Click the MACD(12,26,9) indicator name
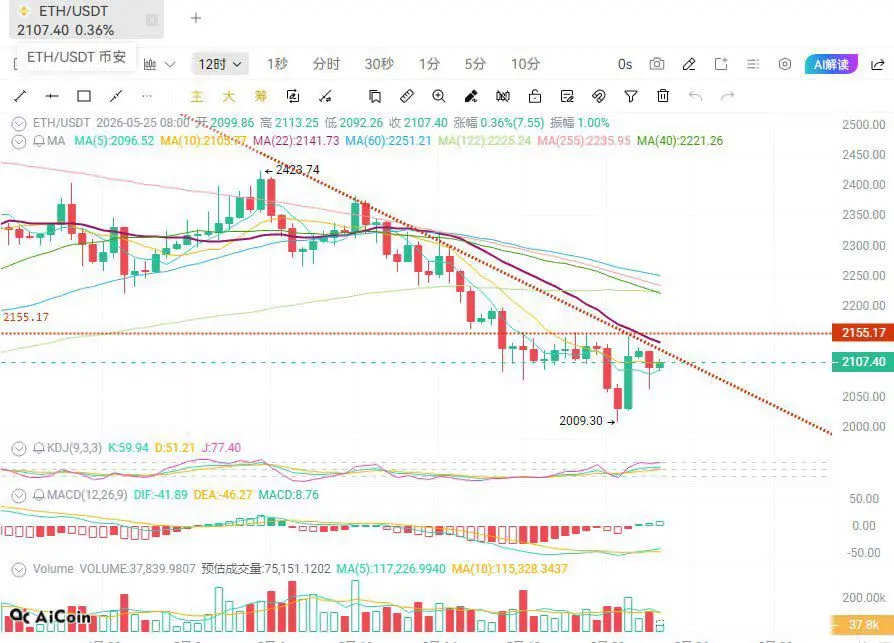Viewport: 894px width, 643px height. point(87,495)
